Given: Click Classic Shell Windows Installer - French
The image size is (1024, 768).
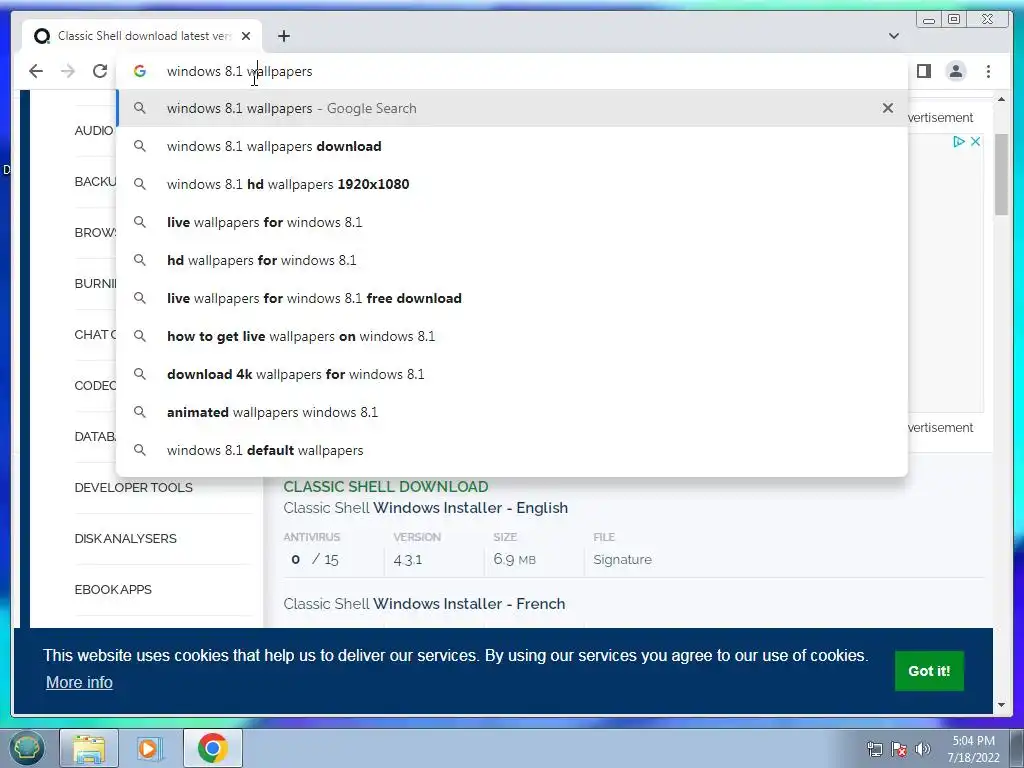Looking at the screenshot, I should (424, 604).
